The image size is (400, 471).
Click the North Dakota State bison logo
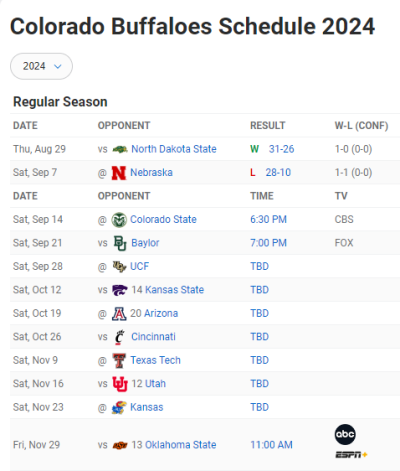(x=120, y=149)
